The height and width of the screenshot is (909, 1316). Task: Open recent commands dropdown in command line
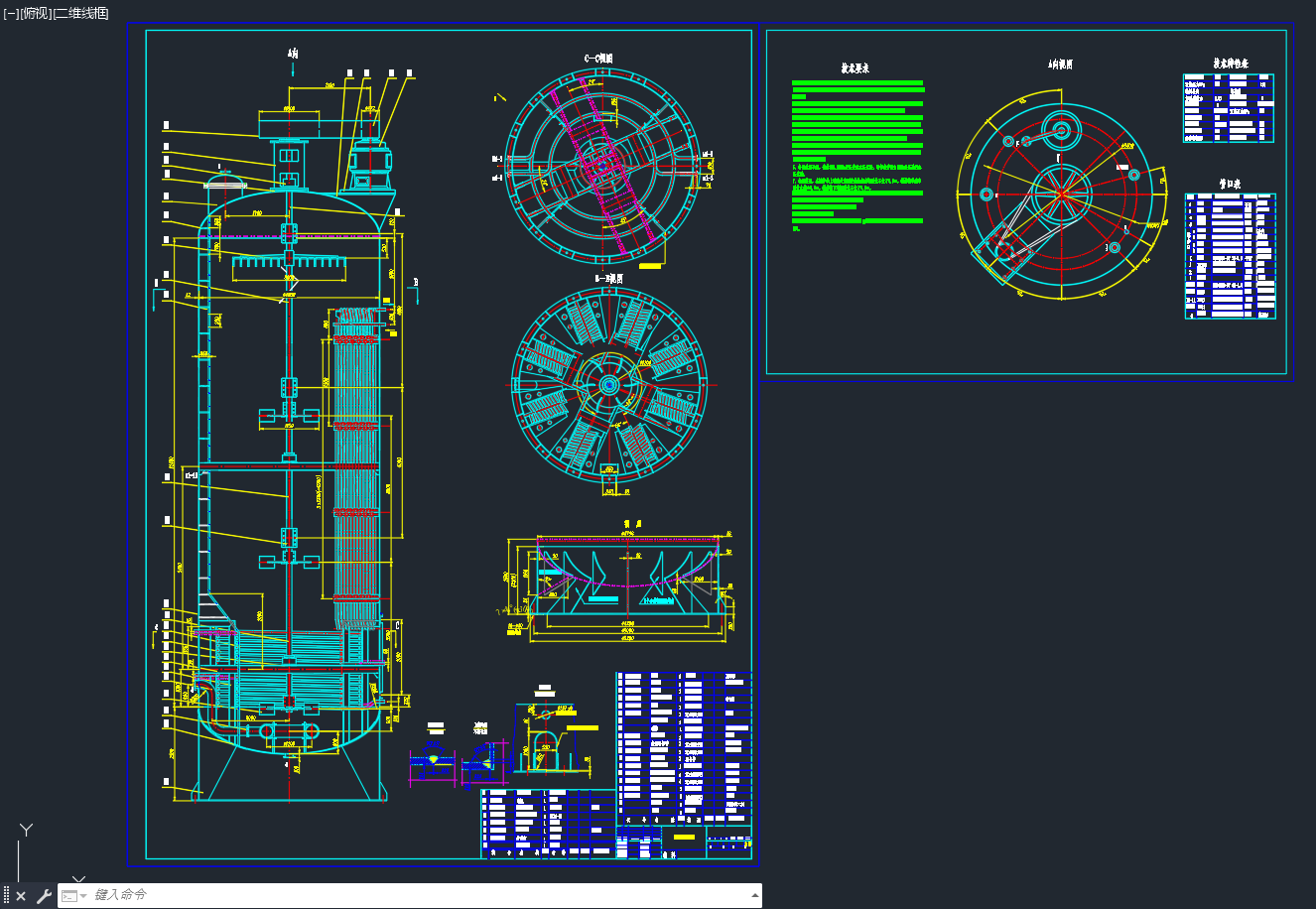coord(74,896)
